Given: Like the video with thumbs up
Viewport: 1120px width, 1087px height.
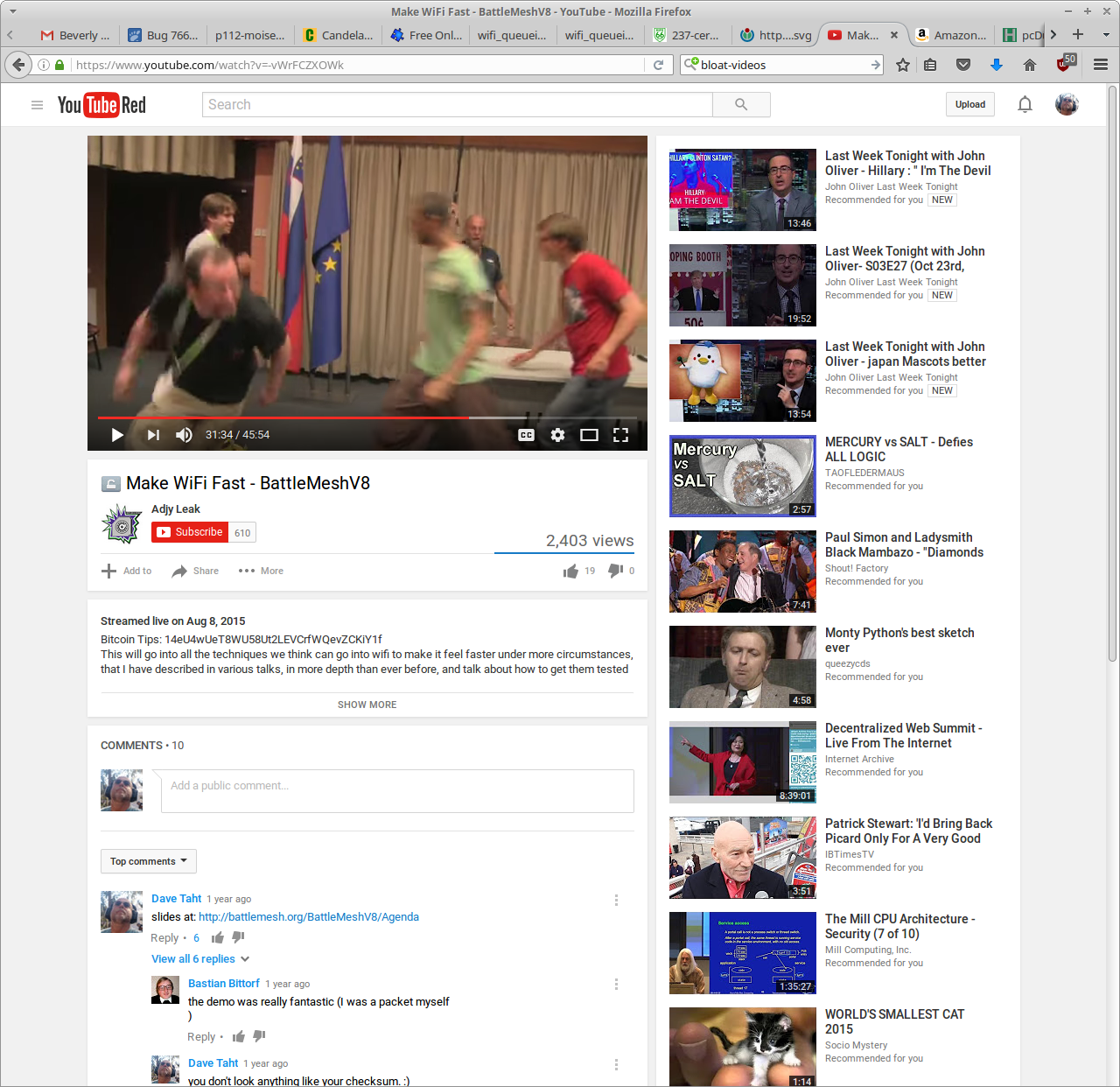Looking at the screenshot, I should pyautogui.click(x=571, y=571).
